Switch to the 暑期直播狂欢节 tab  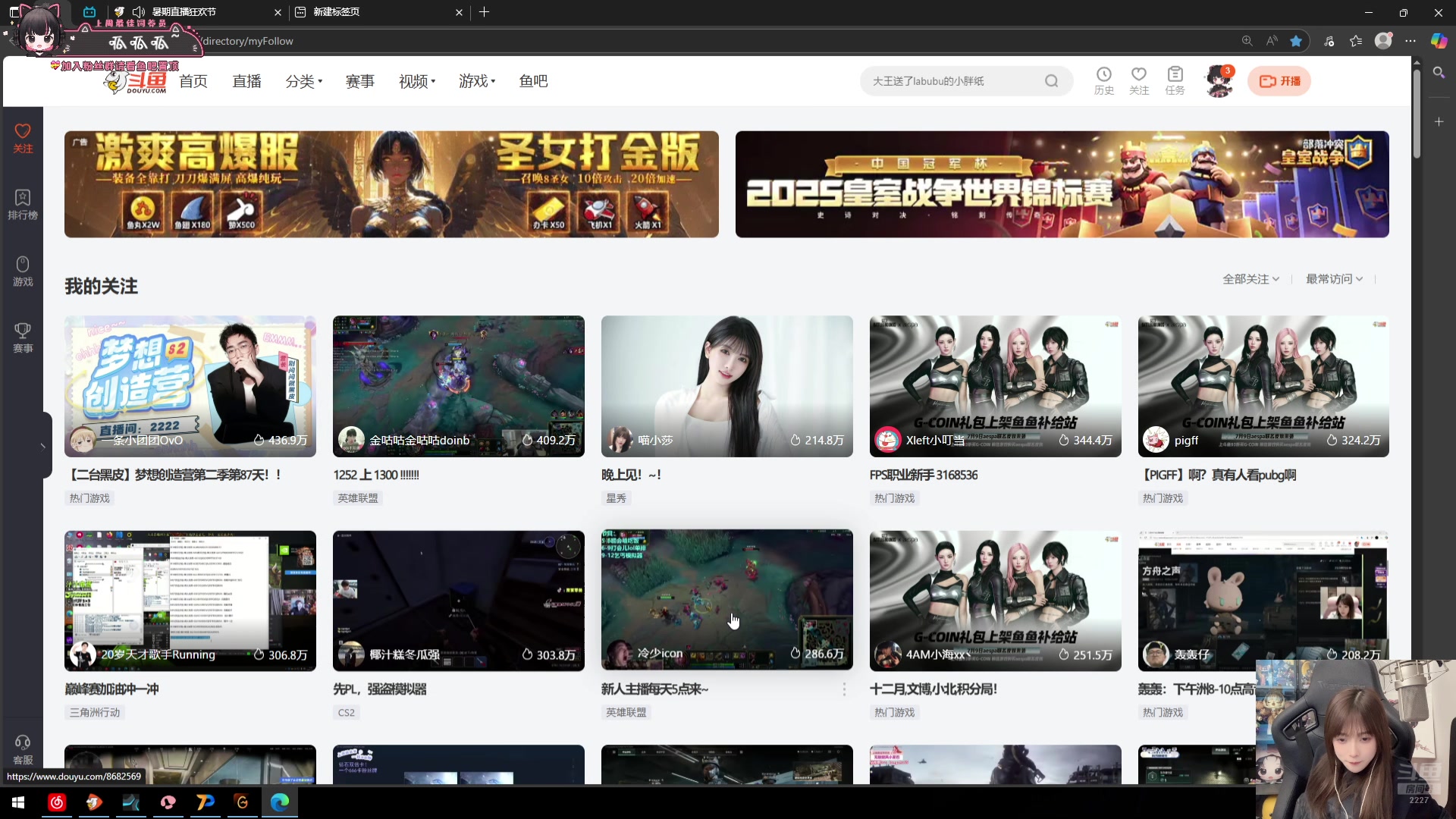point(197,12)
